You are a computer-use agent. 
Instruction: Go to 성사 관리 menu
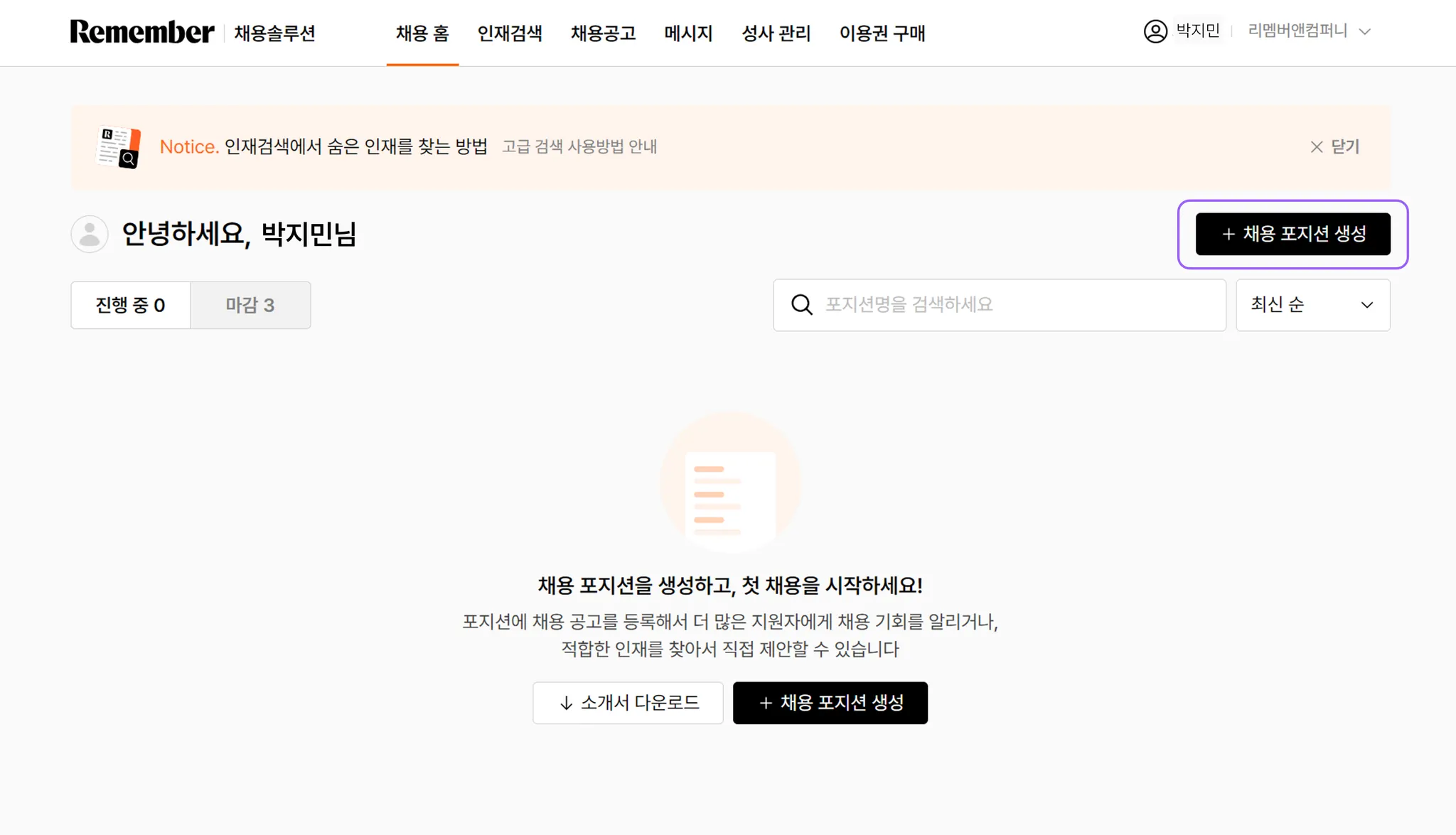pyautogui.click(x=776, y=33)
